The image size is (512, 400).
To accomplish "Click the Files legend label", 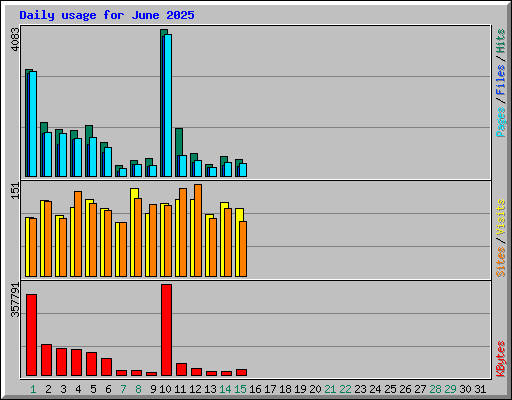I will pyautogui.click(x=501, y=80).
